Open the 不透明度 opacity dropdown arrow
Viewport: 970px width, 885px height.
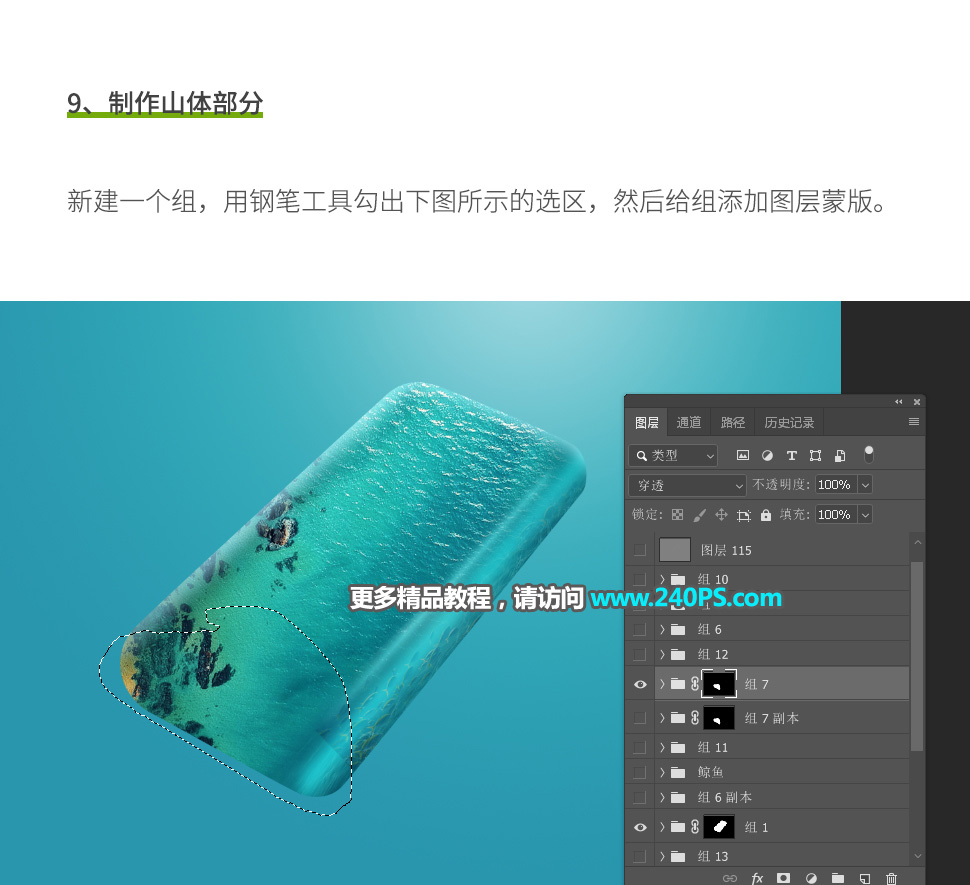(x=865, y=485)
